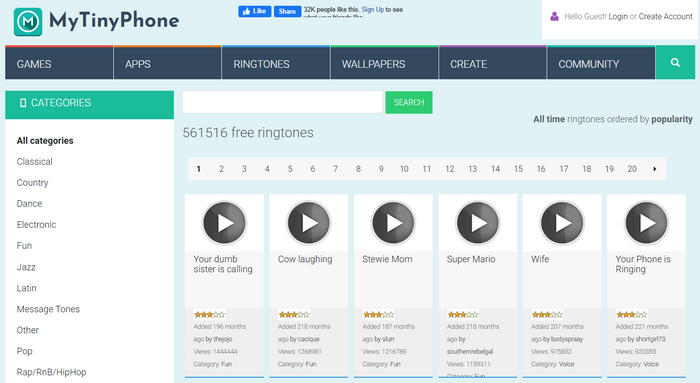The width and height of the screenshot is (700, 383).
Task: Click star rating on Your Phone is Ringing card
Action: (x=631, y=315)
